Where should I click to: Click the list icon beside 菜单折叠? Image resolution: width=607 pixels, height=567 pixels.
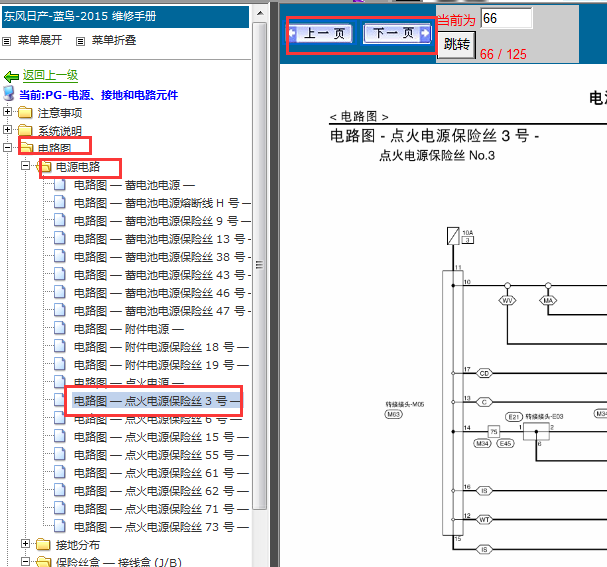tap(80, 41)
